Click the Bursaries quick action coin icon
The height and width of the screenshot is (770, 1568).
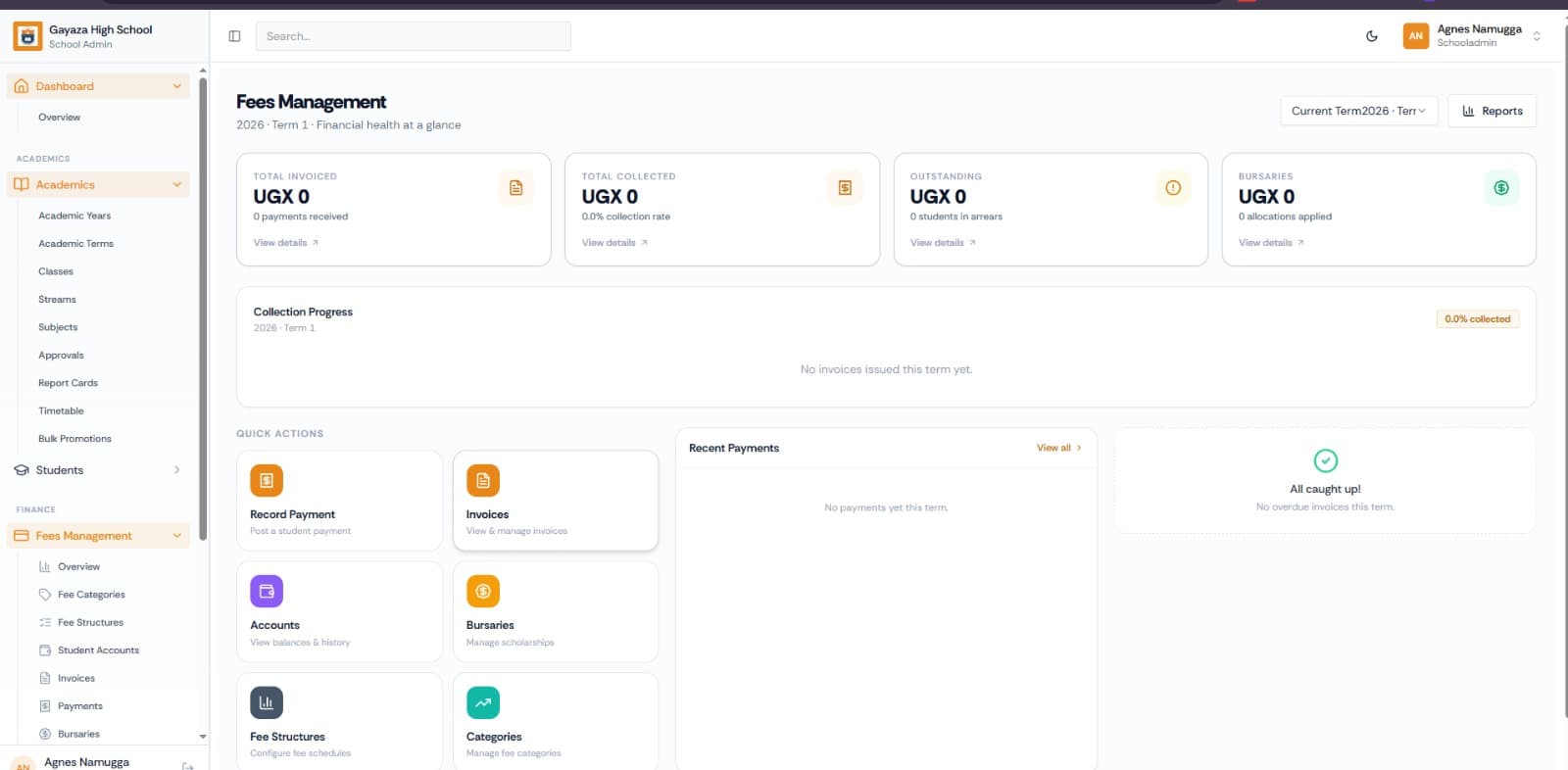[x=483, y=592]
